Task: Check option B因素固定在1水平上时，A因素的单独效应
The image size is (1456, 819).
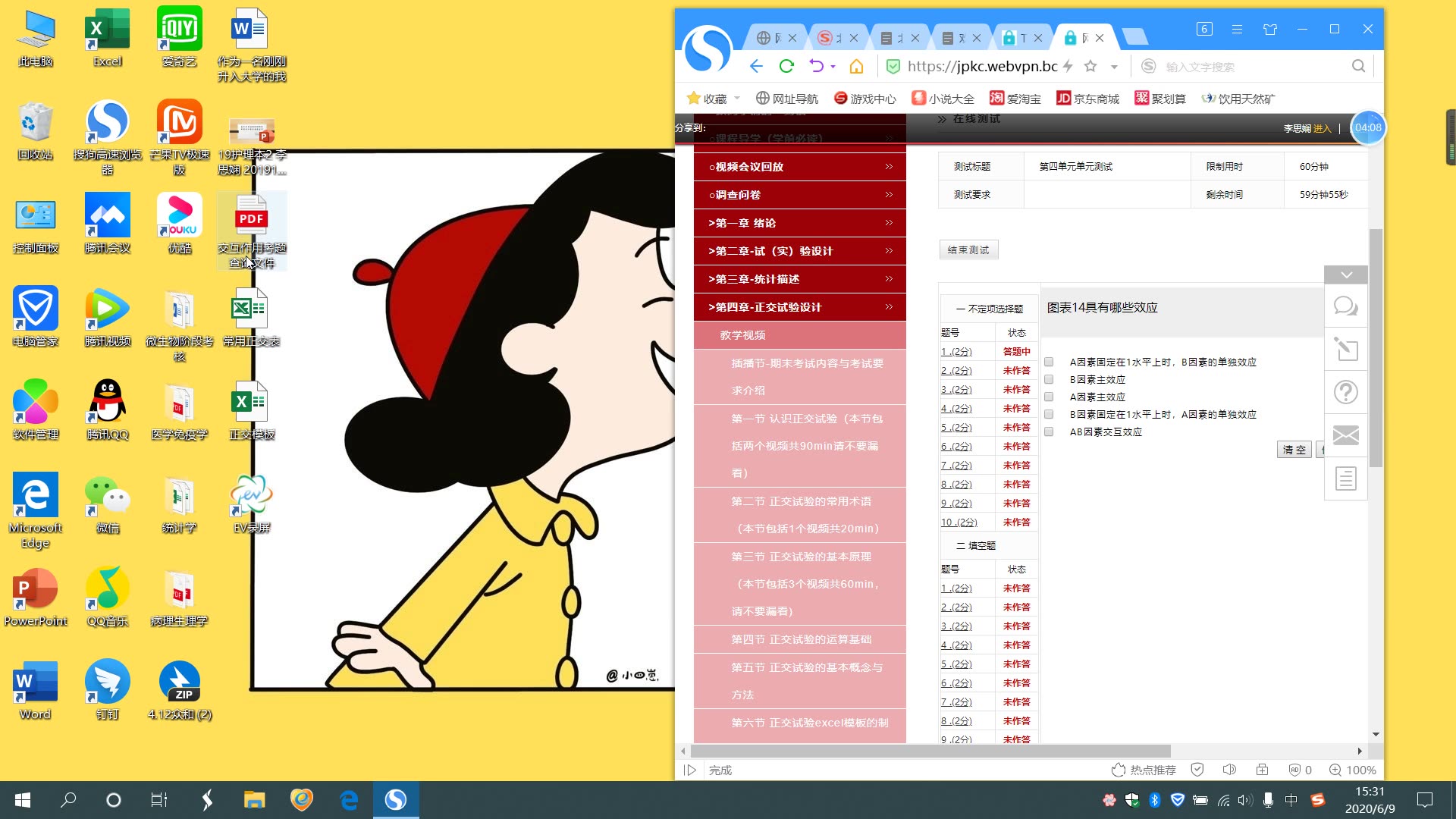Action: click(1049, 415)
